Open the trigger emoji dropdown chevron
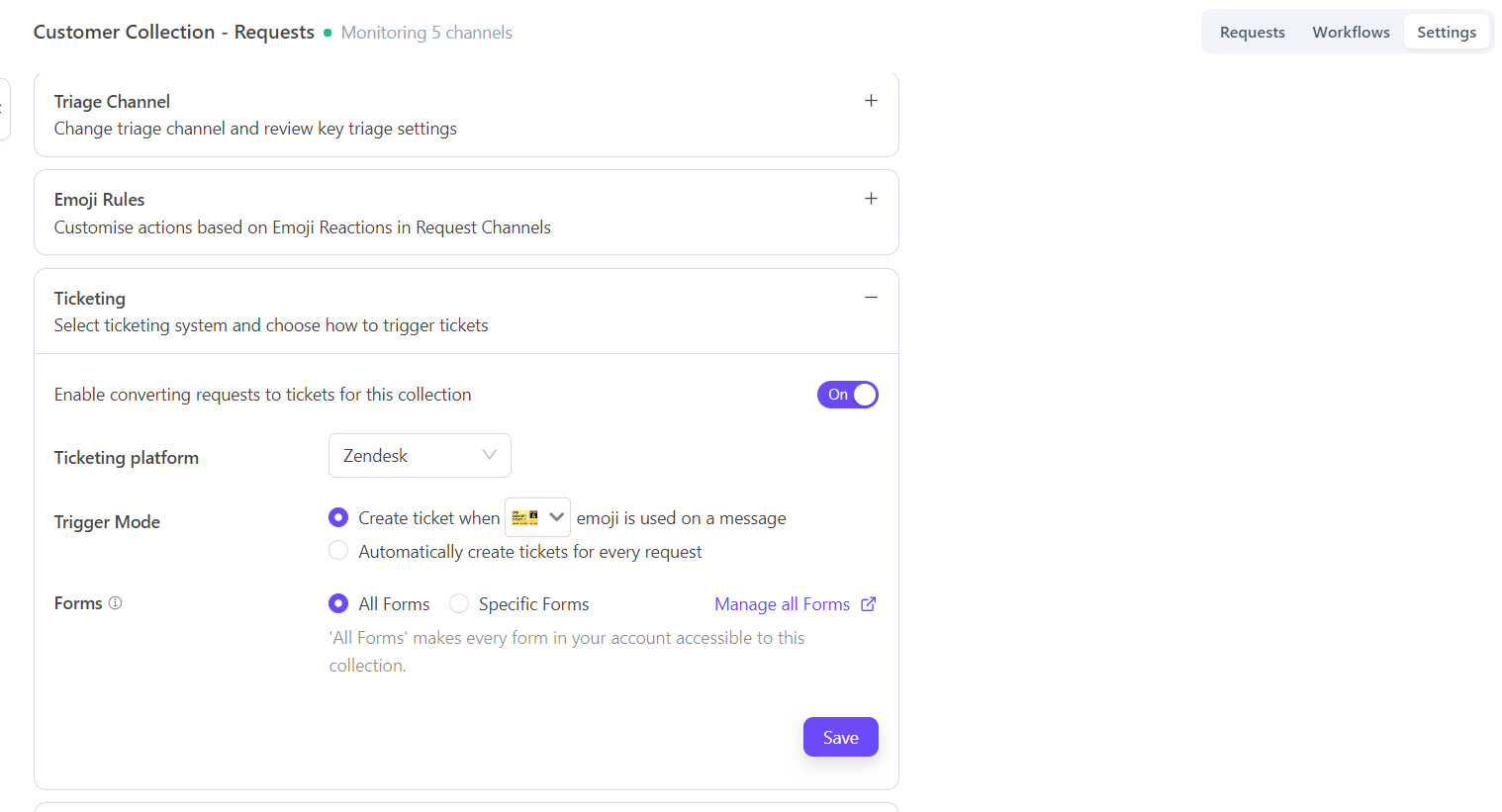 tap(557, 517)
